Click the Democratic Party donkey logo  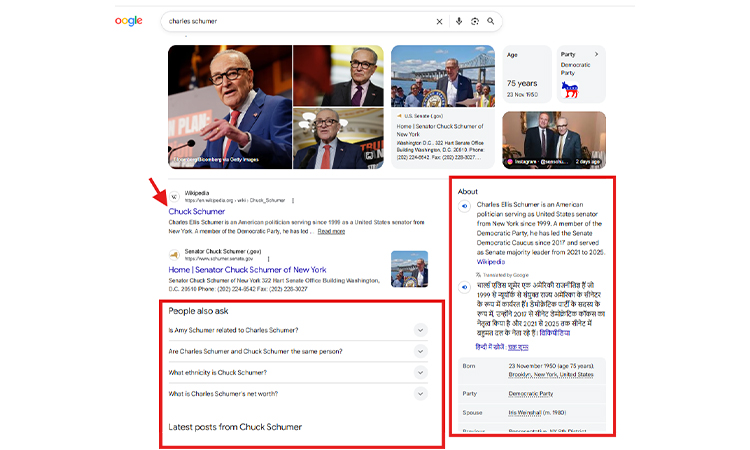570,89
